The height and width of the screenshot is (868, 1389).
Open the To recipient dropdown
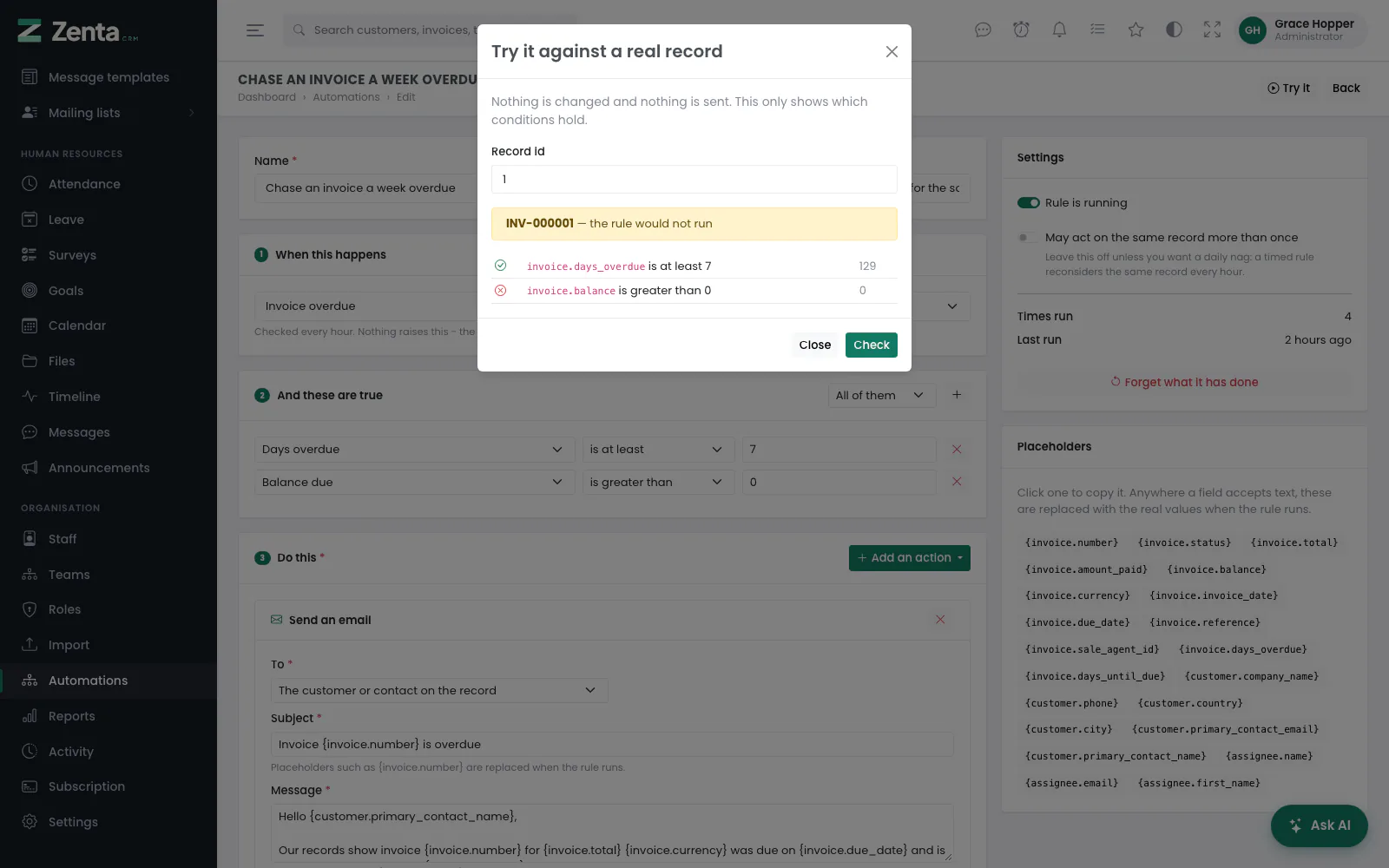pos(439,691)
